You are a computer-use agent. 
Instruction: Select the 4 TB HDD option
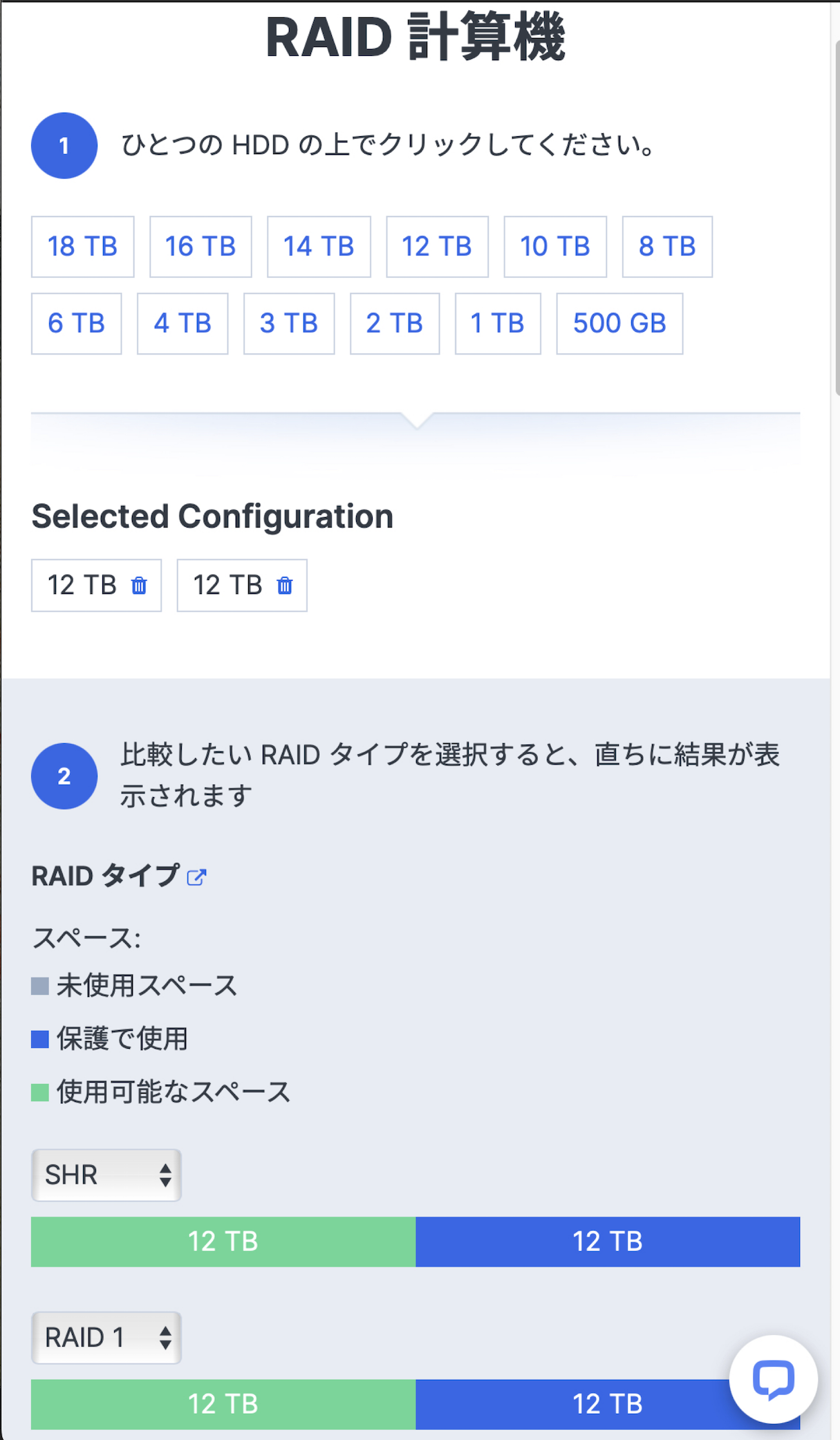point(183,324)
